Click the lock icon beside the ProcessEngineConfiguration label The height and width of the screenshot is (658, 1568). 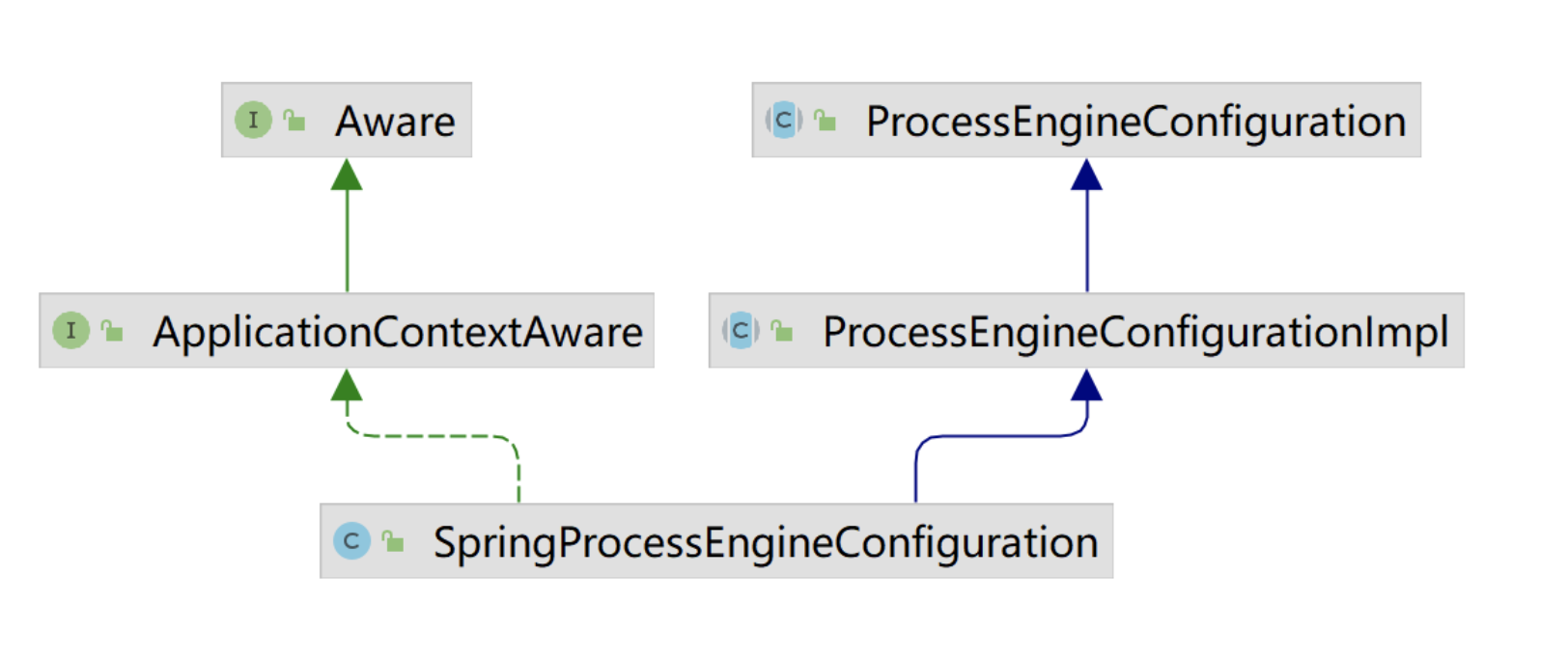click(825, 121)
